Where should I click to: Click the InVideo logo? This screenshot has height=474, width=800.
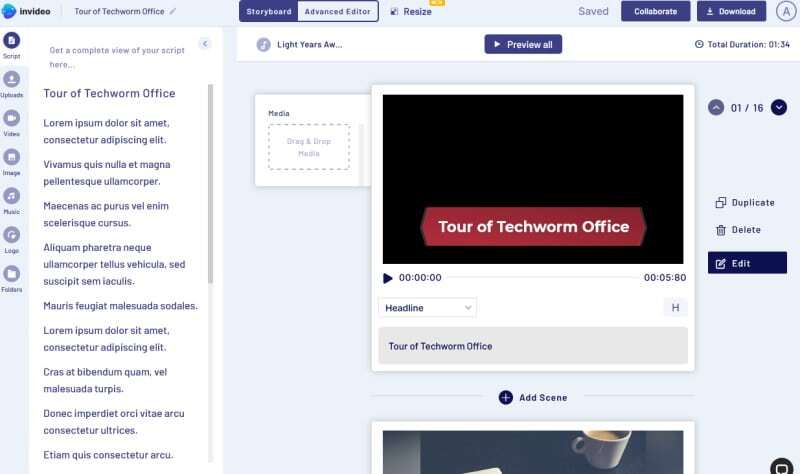point(26,11)
